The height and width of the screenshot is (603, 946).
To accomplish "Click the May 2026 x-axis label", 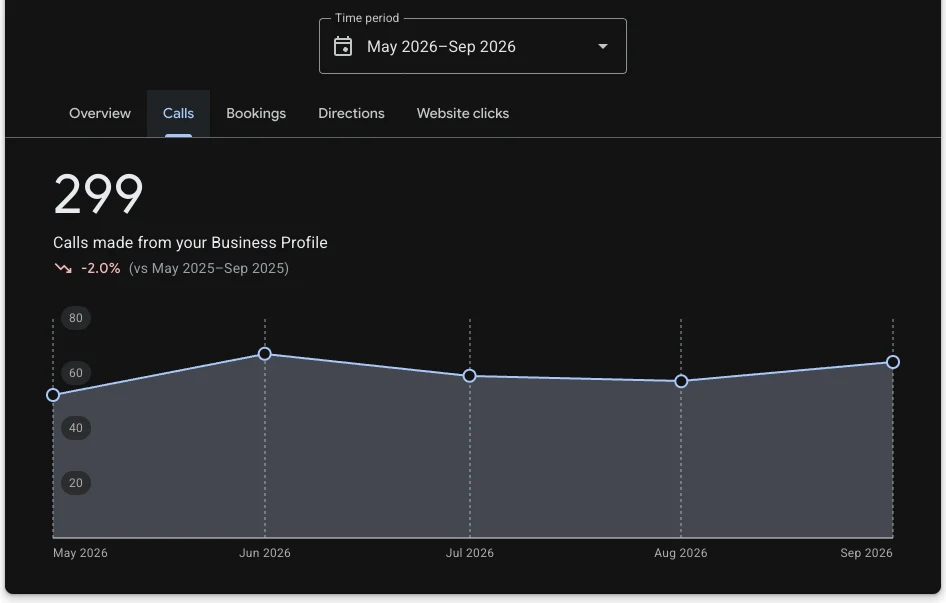I will coord(80,553).
